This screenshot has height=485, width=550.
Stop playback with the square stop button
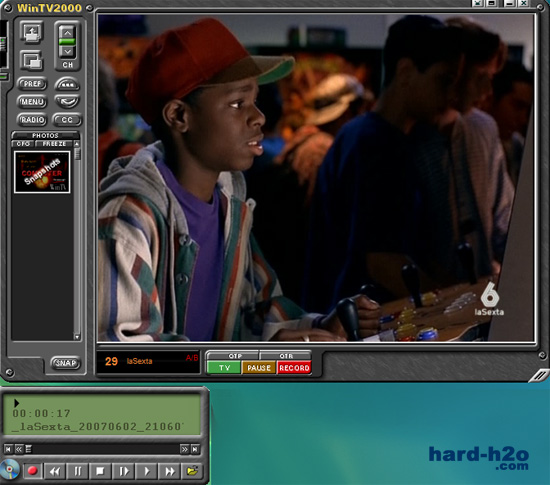100,471
